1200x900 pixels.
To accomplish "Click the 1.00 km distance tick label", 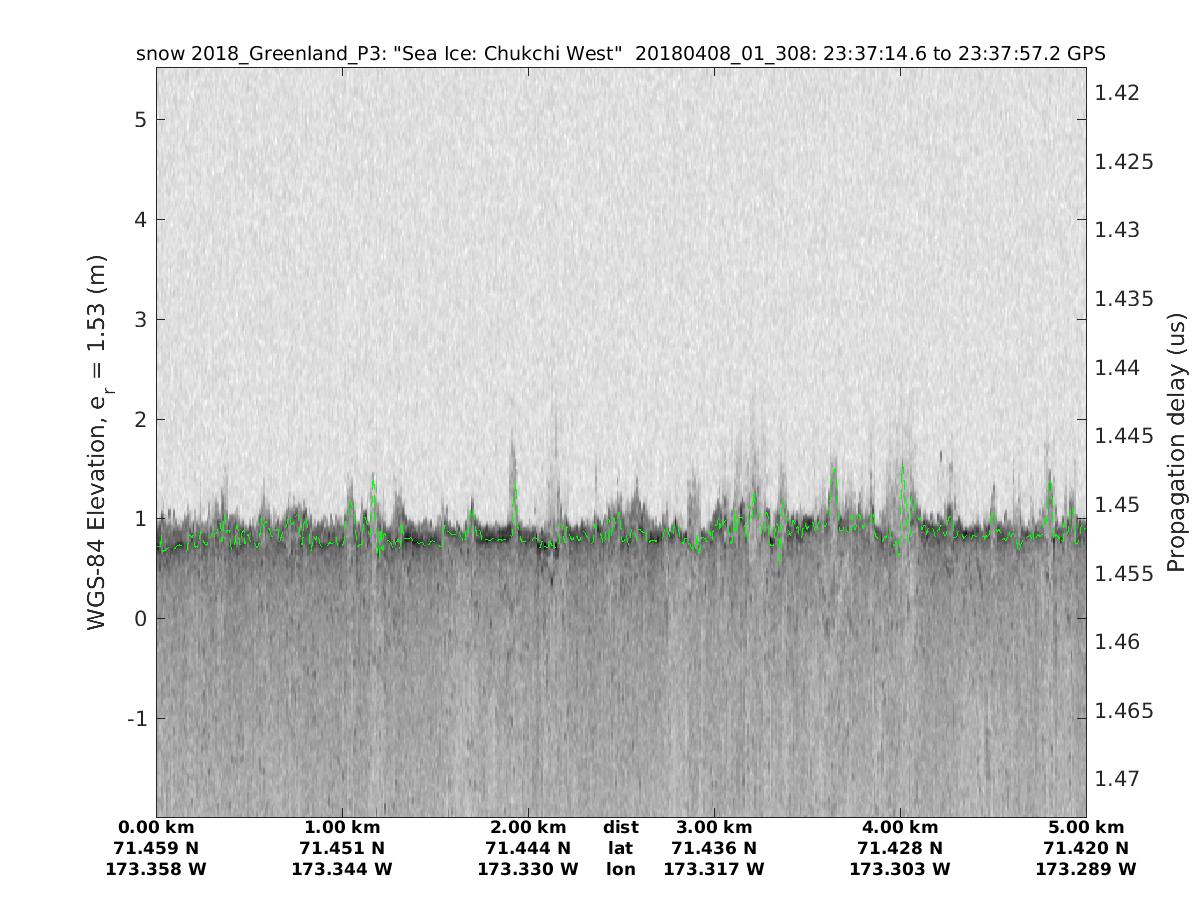I will point(342,827).
